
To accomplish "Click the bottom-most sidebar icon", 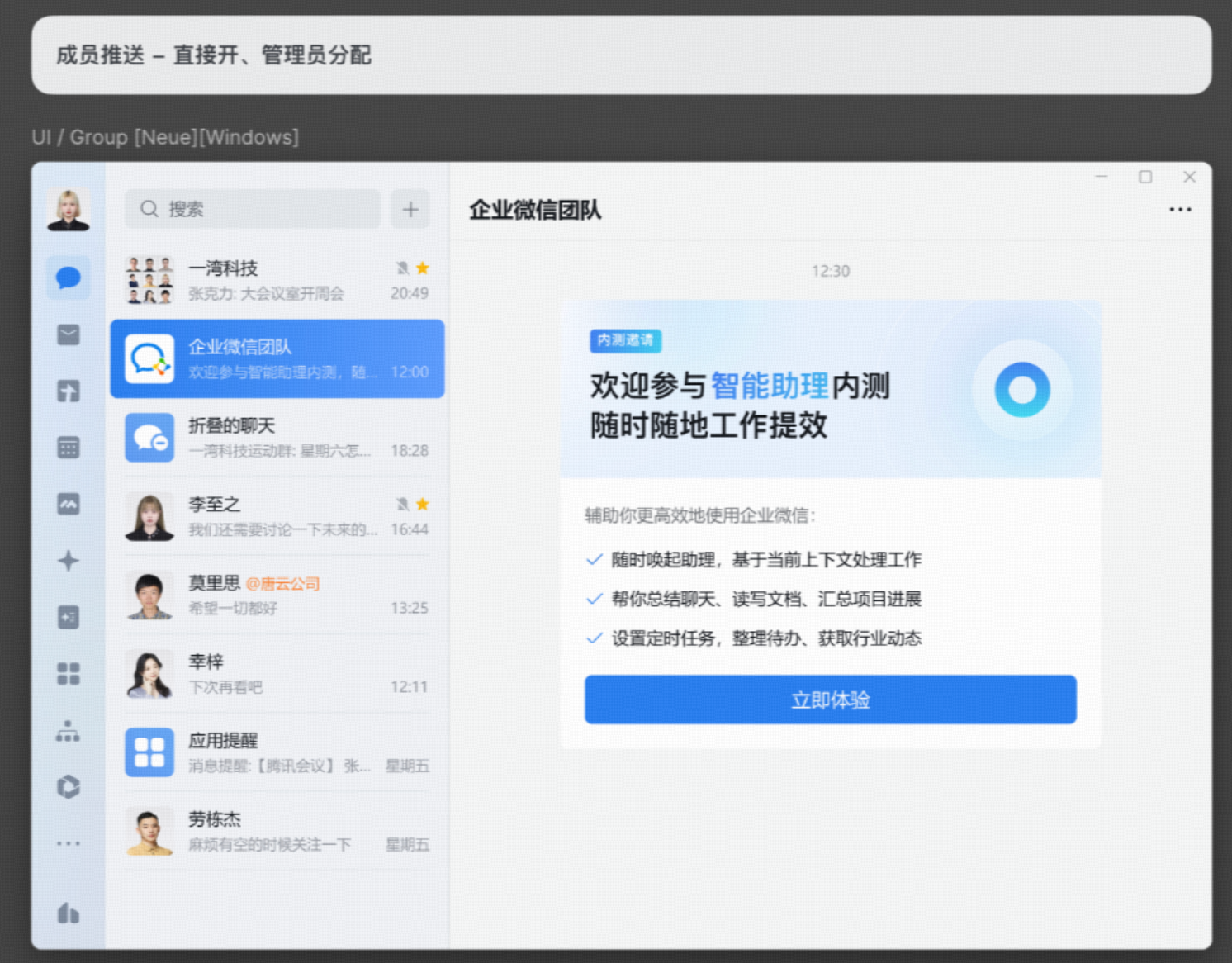I will click(x=69, y=913).
